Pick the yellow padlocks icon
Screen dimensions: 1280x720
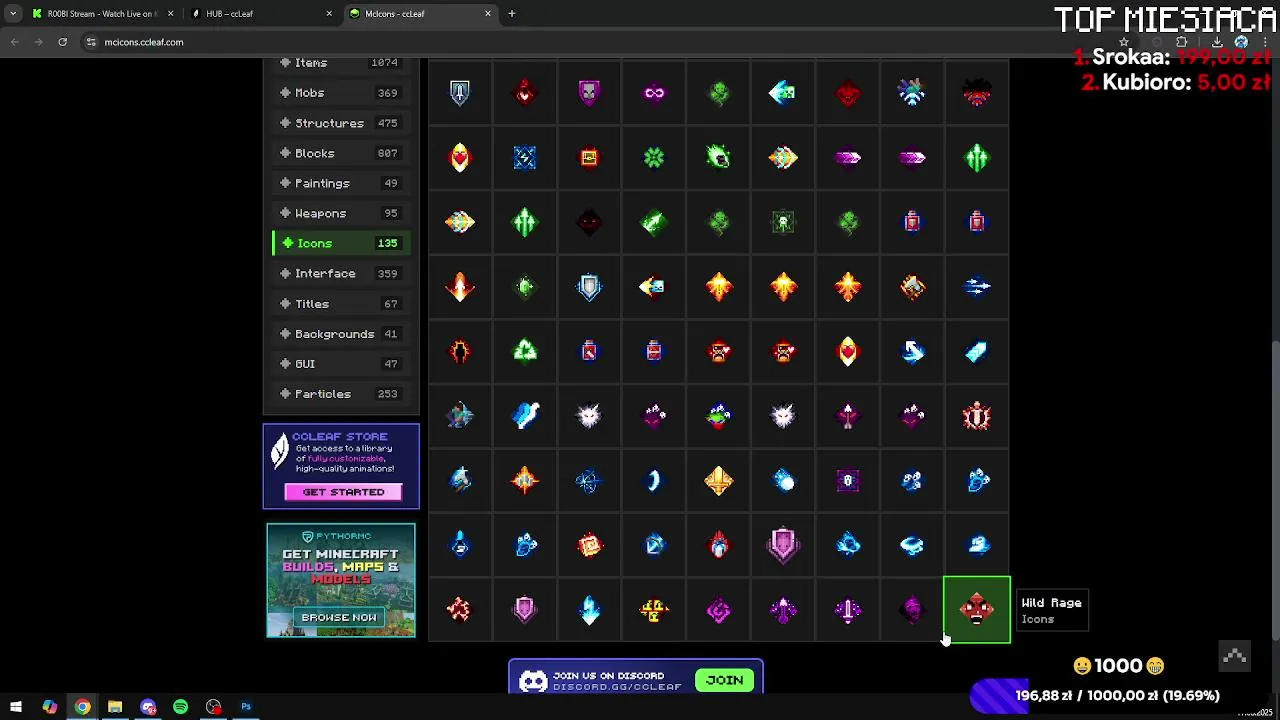654,610
